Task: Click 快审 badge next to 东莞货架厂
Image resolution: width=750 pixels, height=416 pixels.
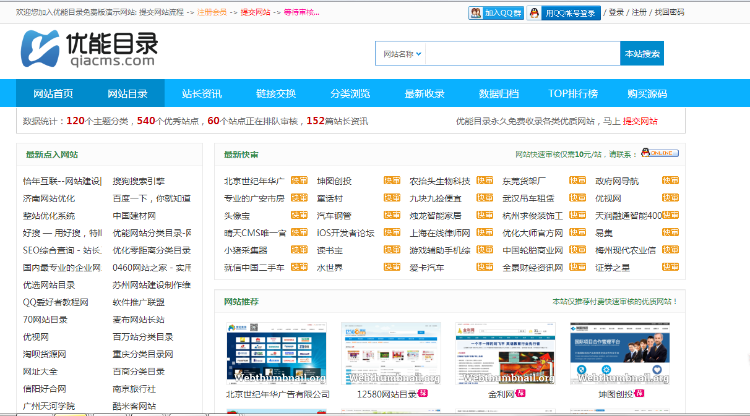Action: 577,180
